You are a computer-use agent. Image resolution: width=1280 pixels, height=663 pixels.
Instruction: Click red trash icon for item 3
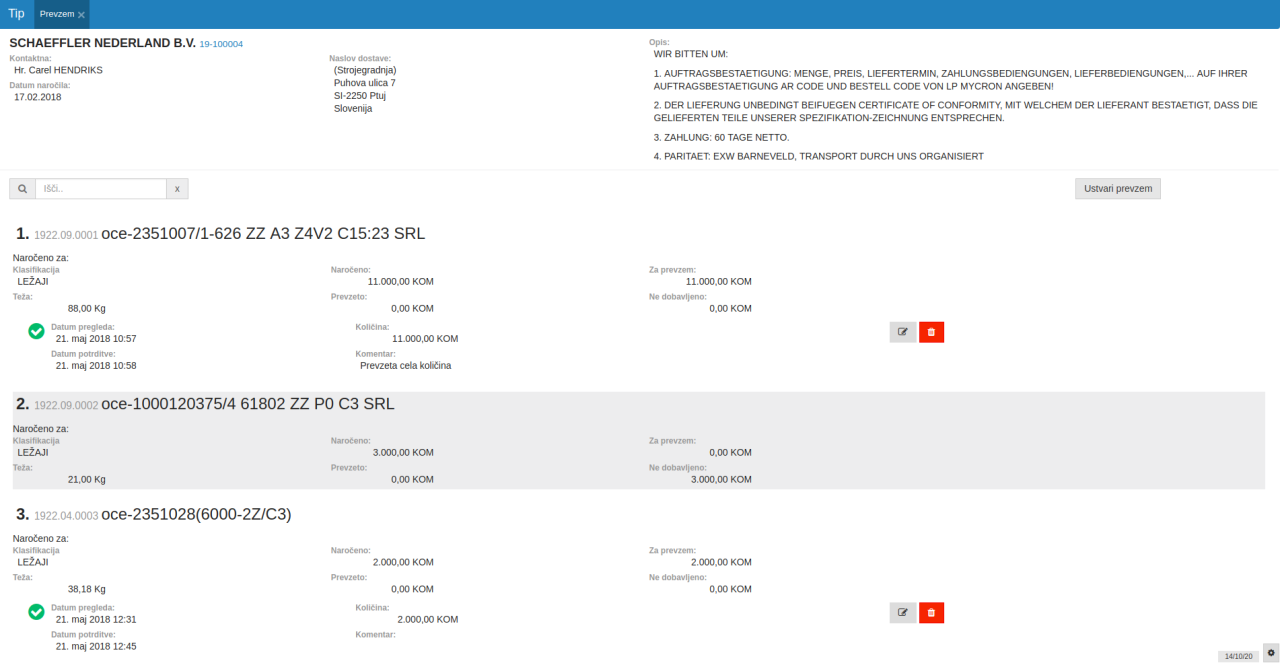931,612
